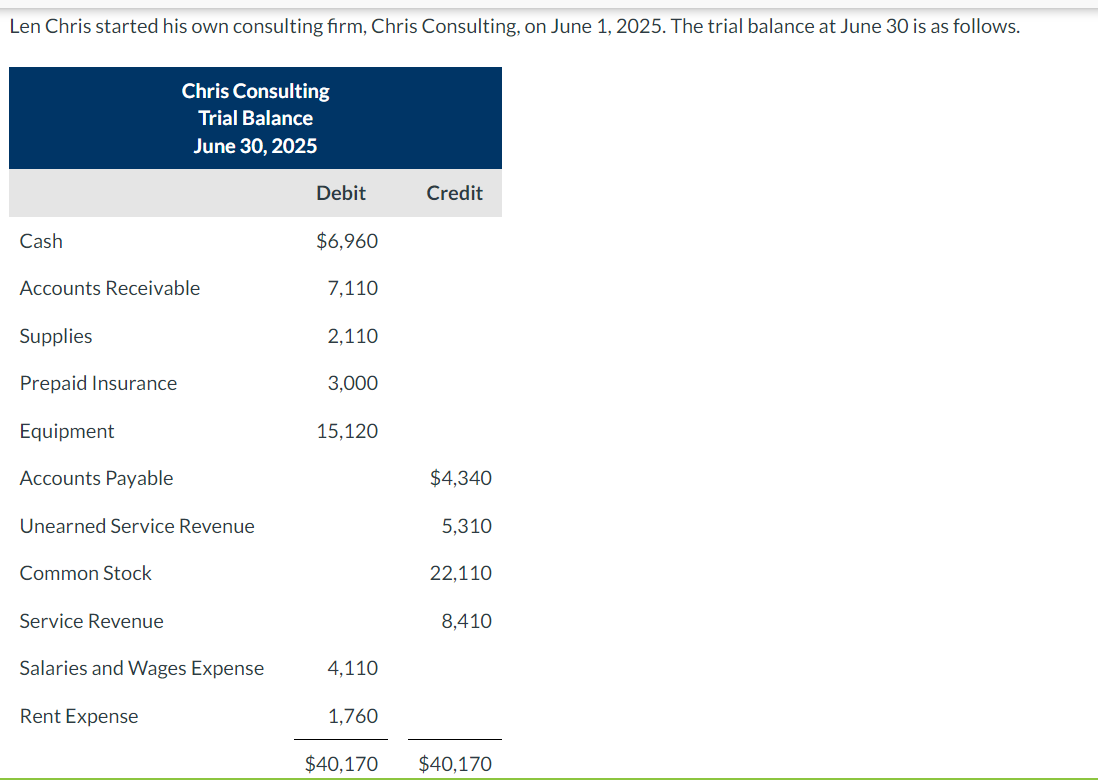The image size is (1098, 780).
Task: Select the Unearned Service Revenue label
Action: click(x=137, y=526)
